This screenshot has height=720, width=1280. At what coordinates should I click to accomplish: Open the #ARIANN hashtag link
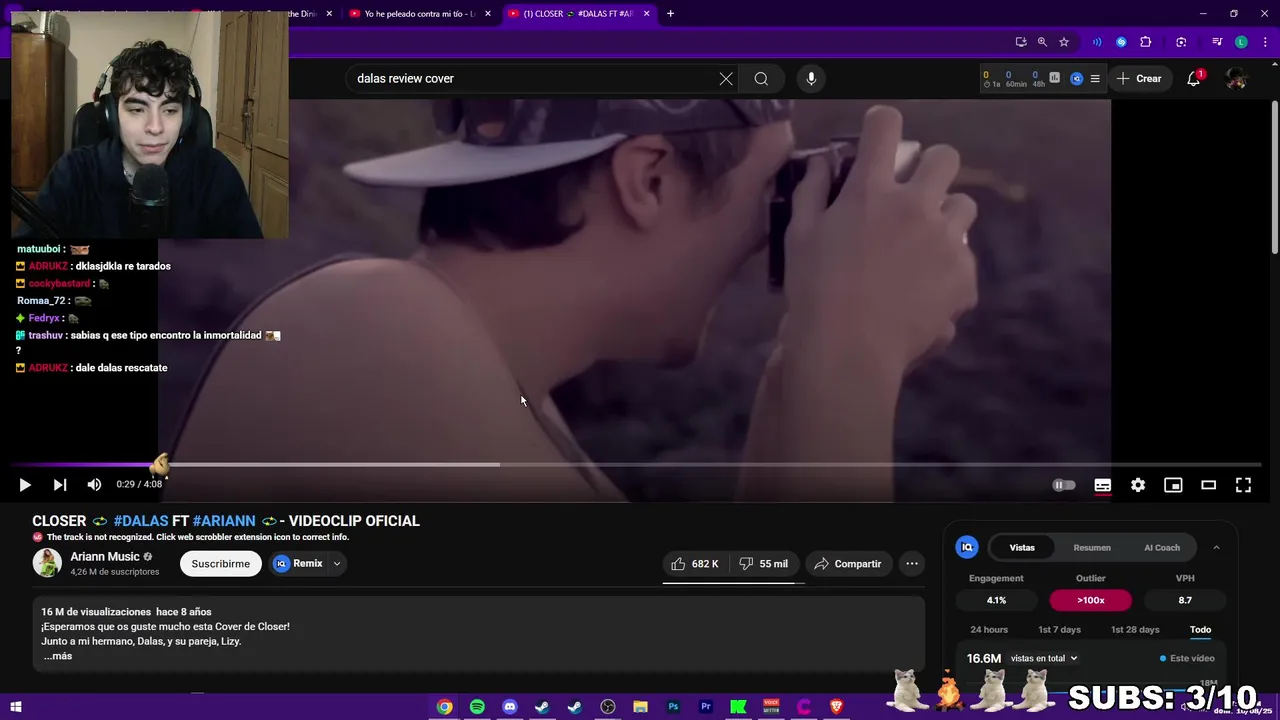pos(224,521)
